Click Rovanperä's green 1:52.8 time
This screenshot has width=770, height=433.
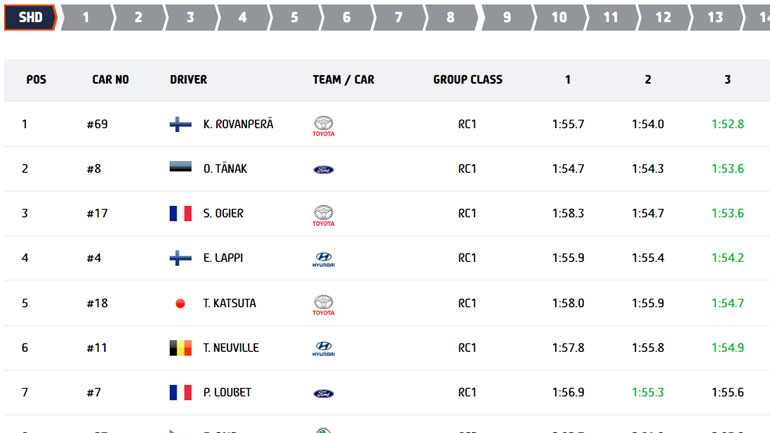click(x=727, y=124)
